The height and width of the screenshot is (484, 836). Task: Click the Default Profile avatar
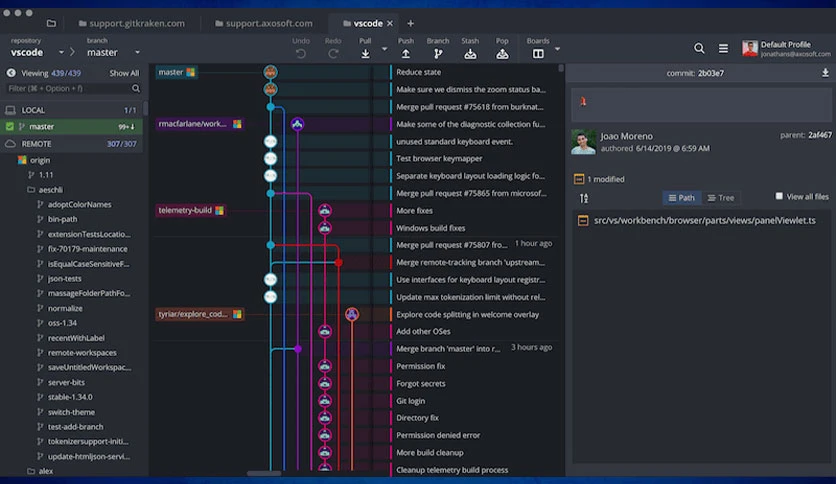pyautogui.click(x=750, y=49)
